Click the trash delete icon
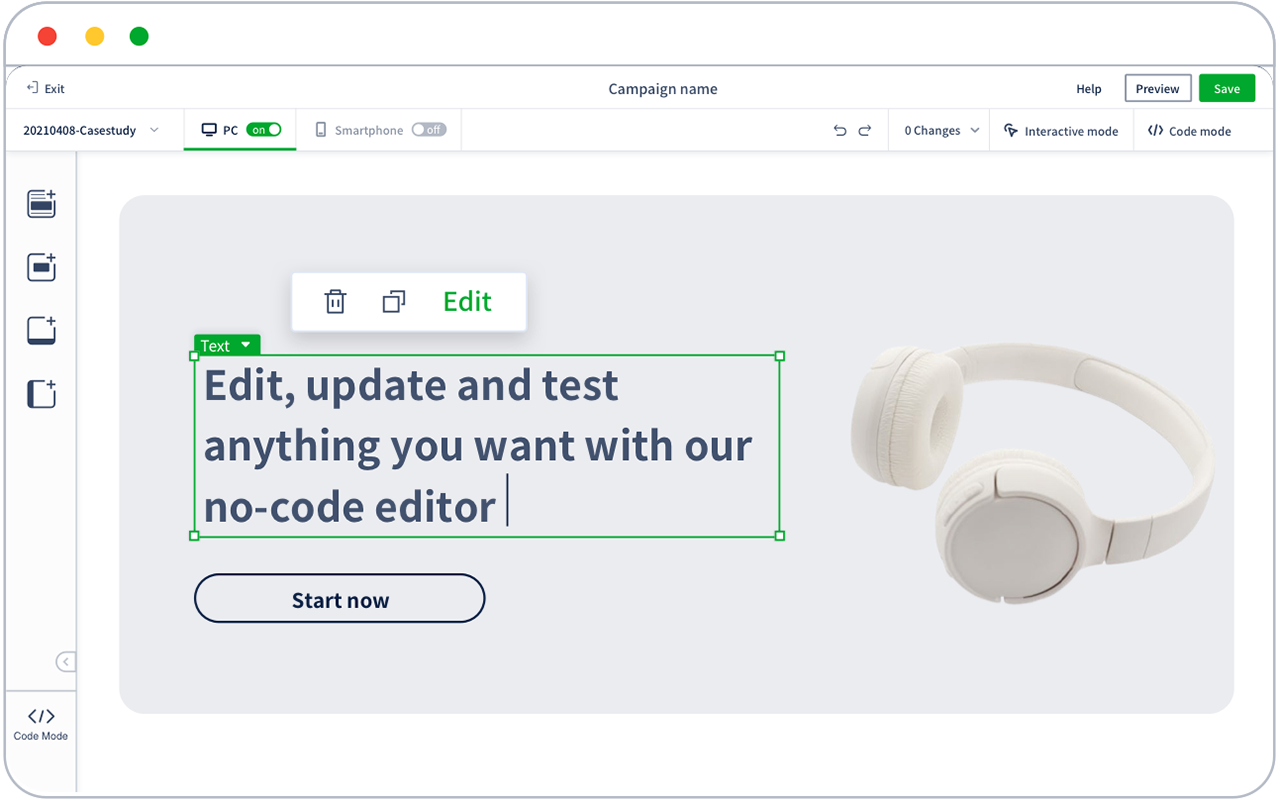 [x=335, y=301]
